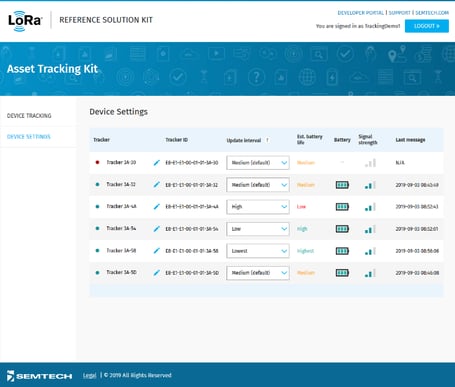This screenshot has height=387, width=455.
Task: Open the Lowest interval dropdown for Tracker 3A-58
Action: [258, 251]
